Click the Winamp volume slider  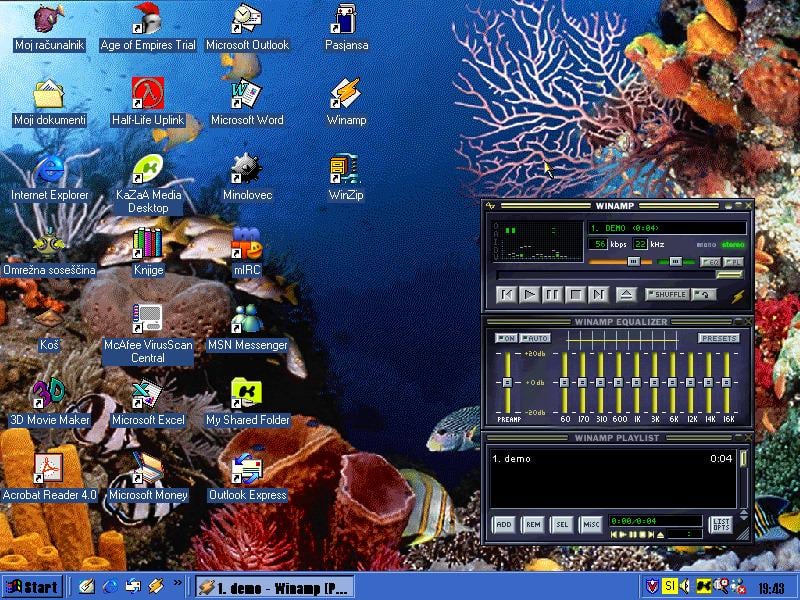click(x=620, y=262)
